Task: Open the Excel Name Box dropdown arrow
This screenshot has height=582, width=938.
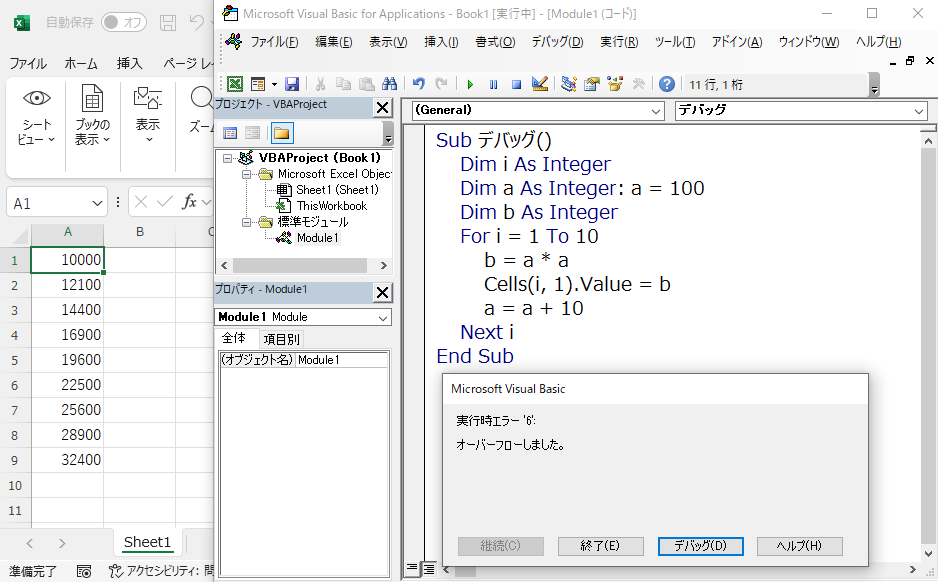Action: tap(98, 203)
